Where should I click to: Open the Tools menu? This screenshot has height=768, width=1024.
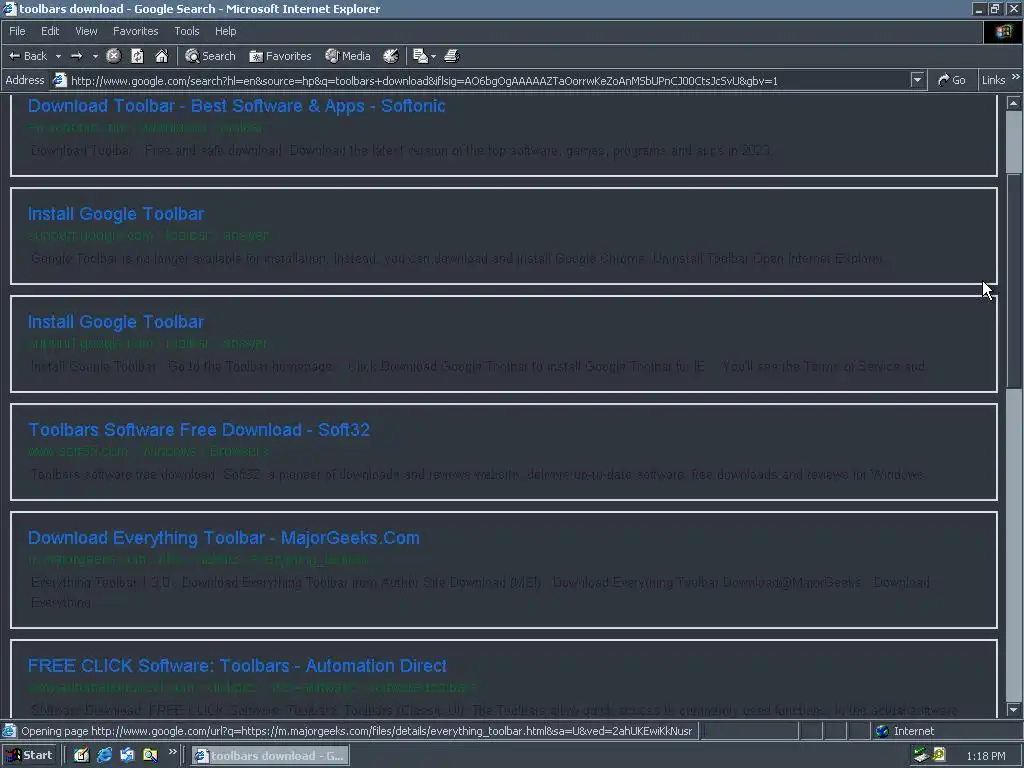(x=186, y=31)
